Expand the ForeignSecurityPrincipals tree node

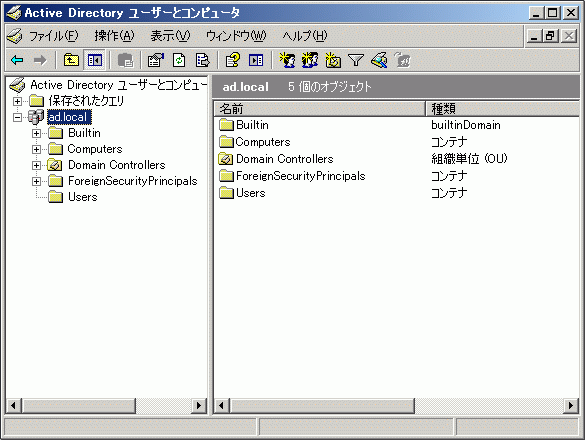pyautogui.click(x=36, y=181)
